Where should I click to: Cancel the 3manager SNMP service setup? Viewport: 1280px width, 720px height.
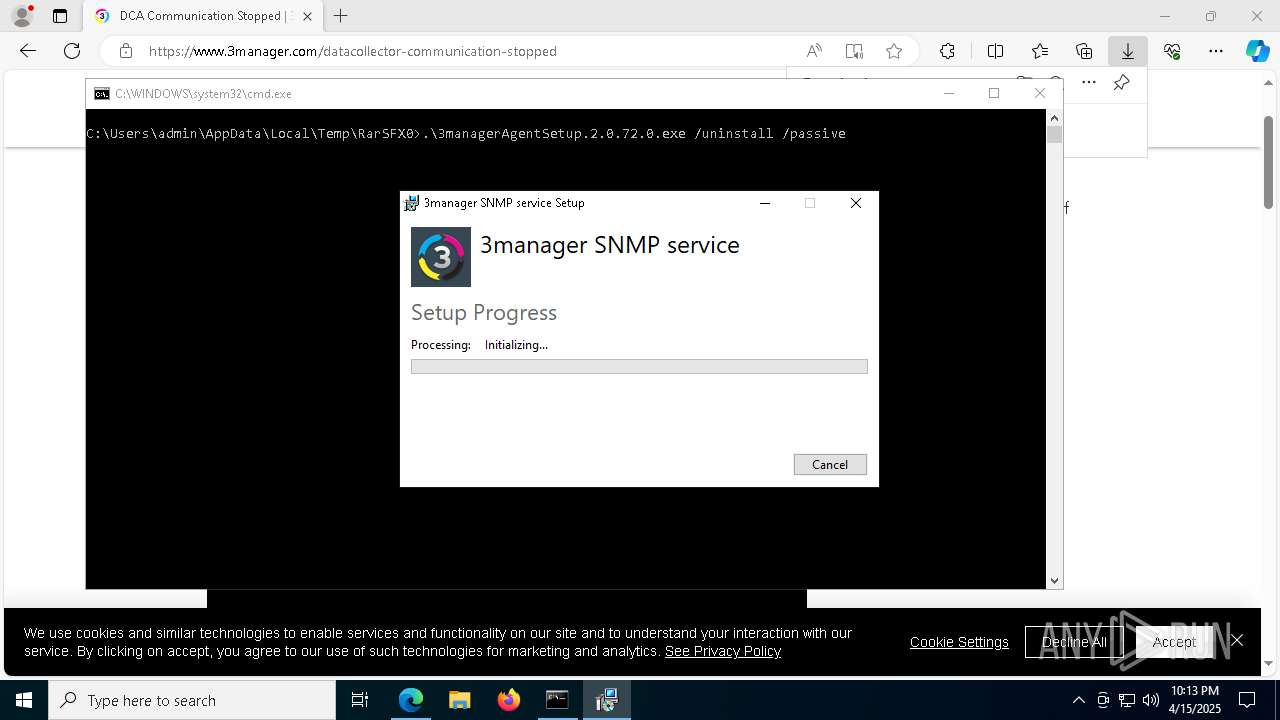pos(830,464)
